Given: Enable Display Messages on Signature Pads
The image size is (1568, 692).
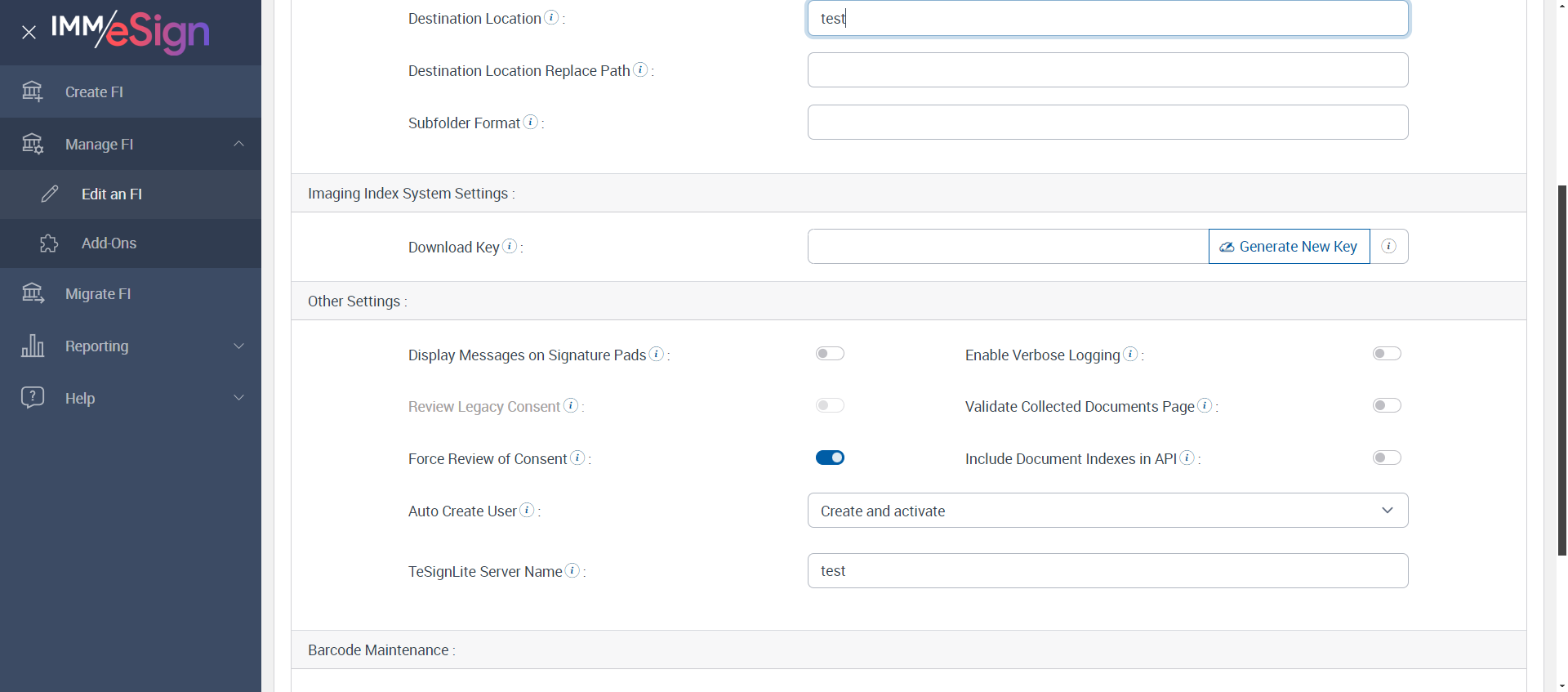Looking at the screenshot, I should click(x=830, y=354).
